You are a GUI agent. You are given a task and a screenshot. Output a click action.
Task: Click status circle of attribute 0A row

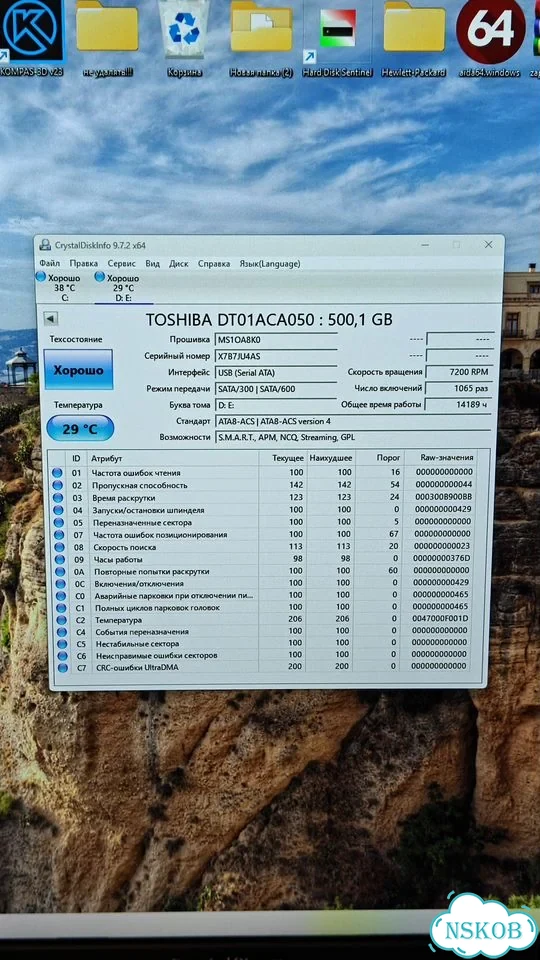pyautogui.click(x=59, y=571)
